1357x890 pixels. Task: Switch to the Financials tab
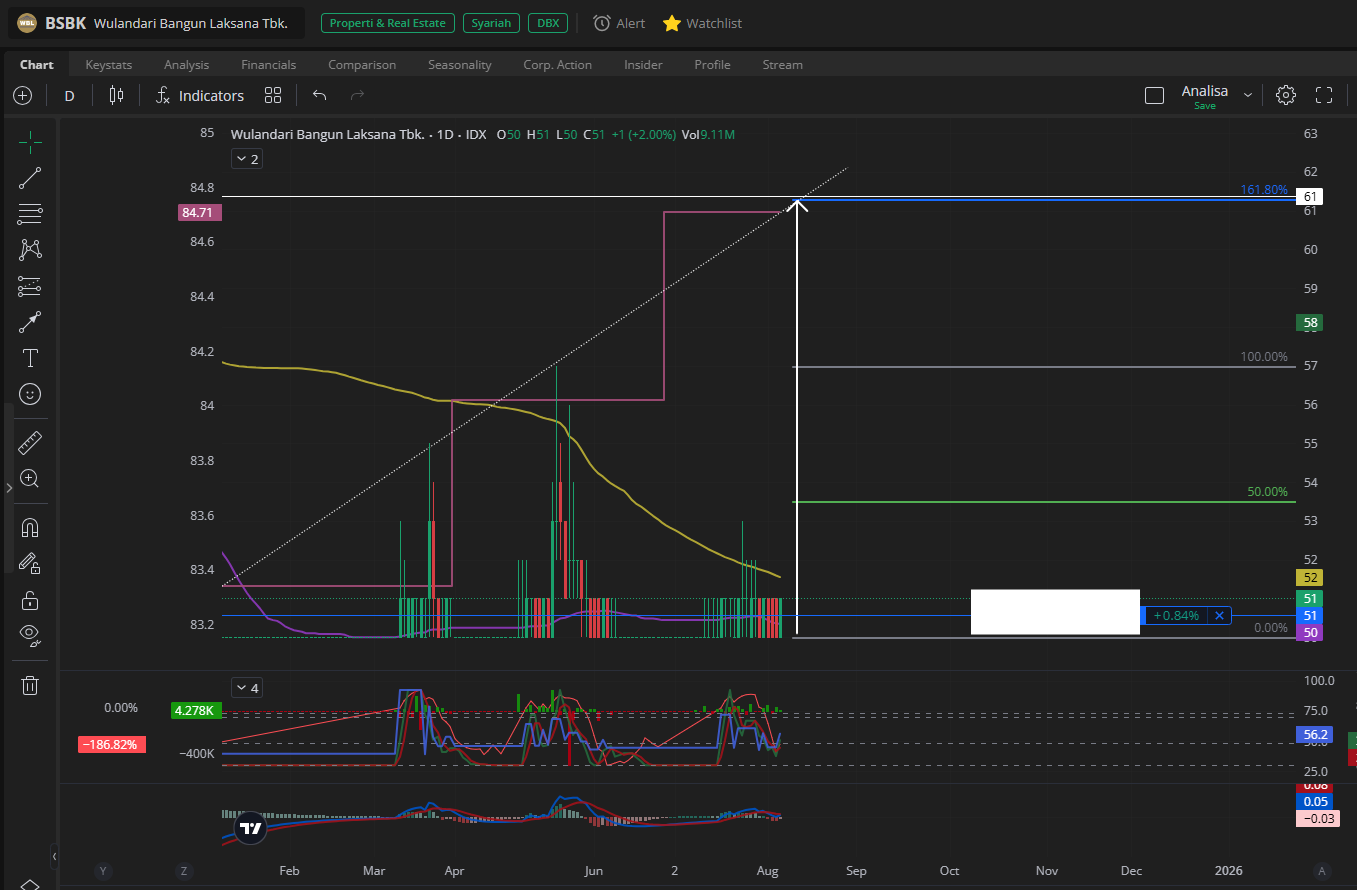click(269, 64)
